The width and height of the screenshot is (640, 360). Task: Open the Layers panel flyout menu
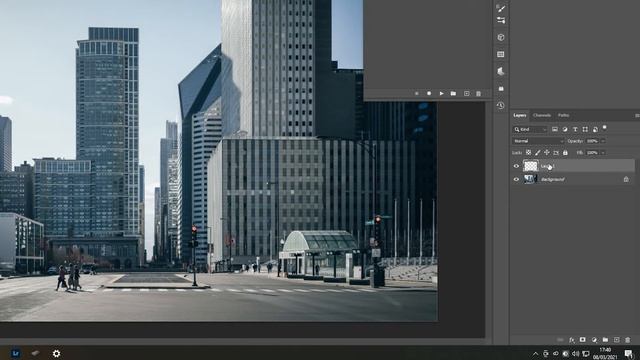tap(637, 116)
